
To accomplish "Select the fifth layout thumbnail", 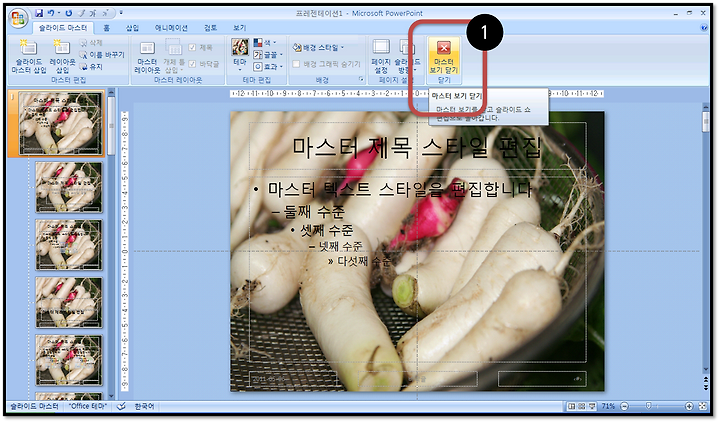I will tap(69, 360).
